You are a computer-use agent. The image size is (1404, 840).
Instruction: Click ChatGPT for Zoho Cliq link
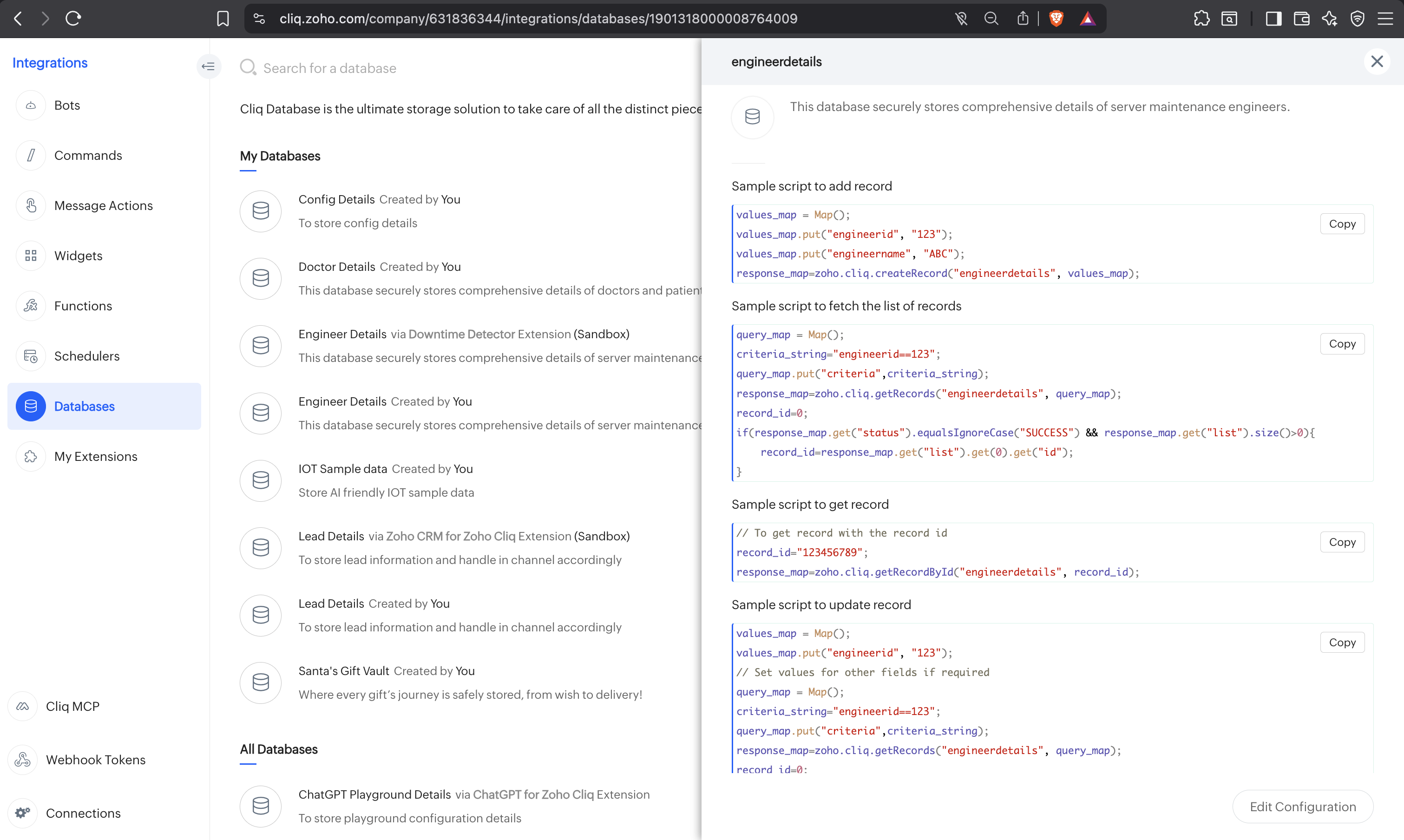point(534,795)
